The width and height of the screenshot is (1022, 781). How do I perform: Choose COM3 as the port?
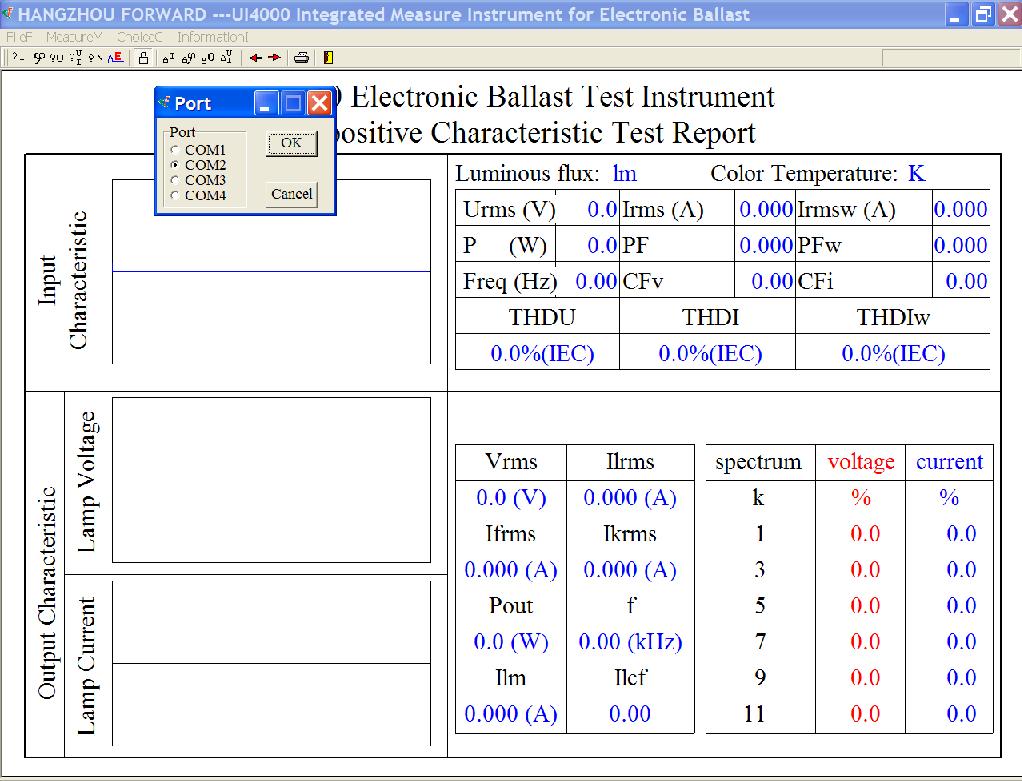coord(175,180)
